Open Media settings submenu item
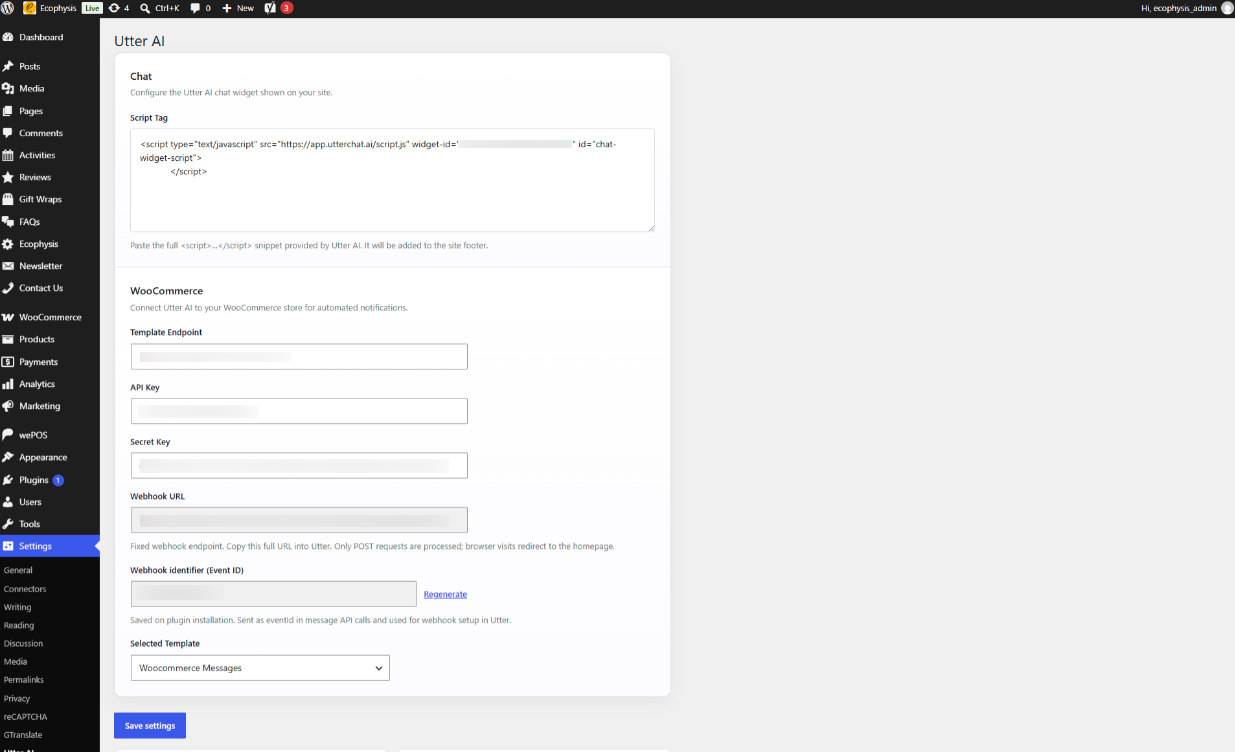This screenshot has height=752, width=1235. coord(16,662)
